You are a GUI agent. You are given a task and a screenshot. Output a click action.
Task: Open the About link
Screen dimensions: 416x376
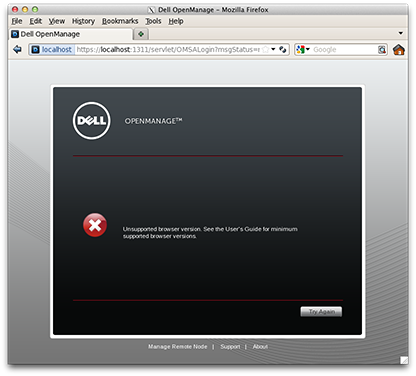tap(260, 347)
